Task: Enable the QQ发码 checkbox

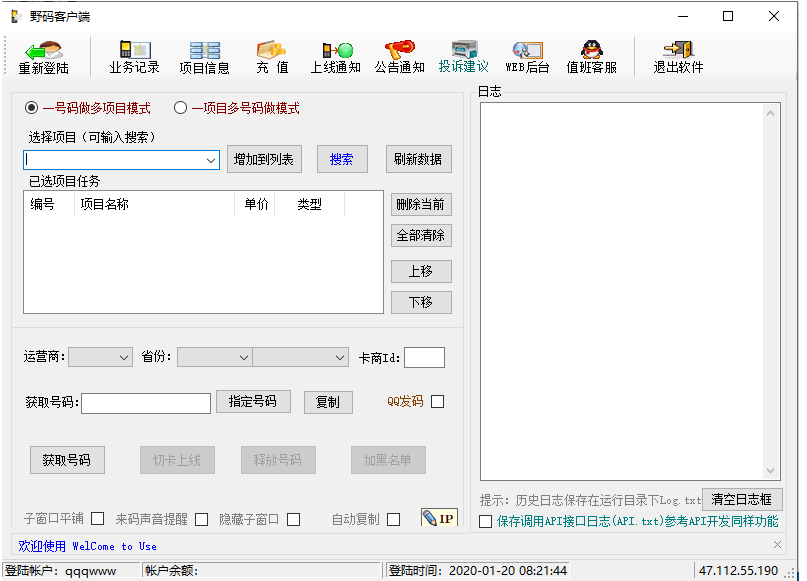Action: pyautogui.click(x=437, y=401)
